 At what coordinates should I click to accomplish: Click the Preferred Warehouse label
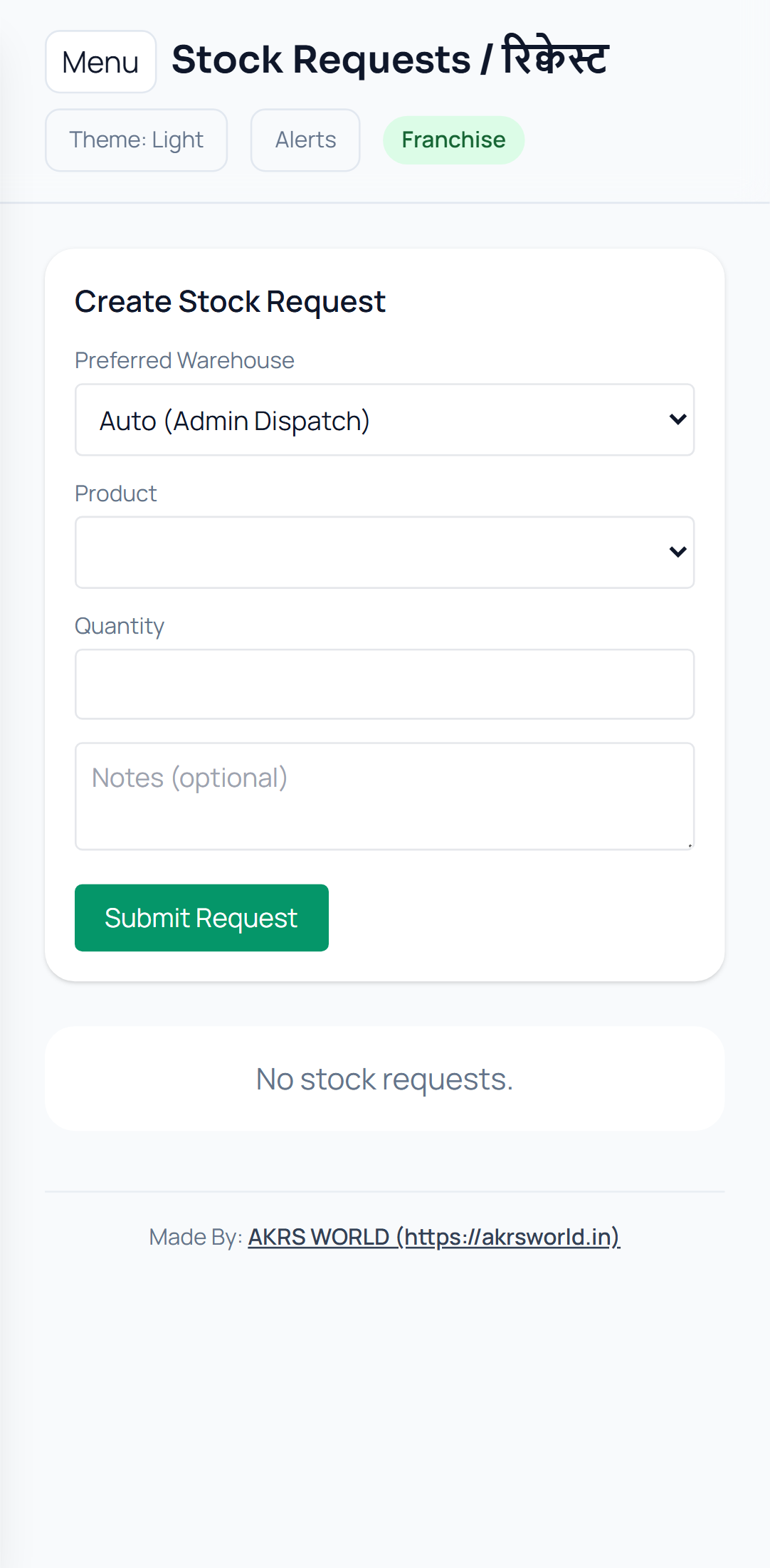tap(184, 360)
